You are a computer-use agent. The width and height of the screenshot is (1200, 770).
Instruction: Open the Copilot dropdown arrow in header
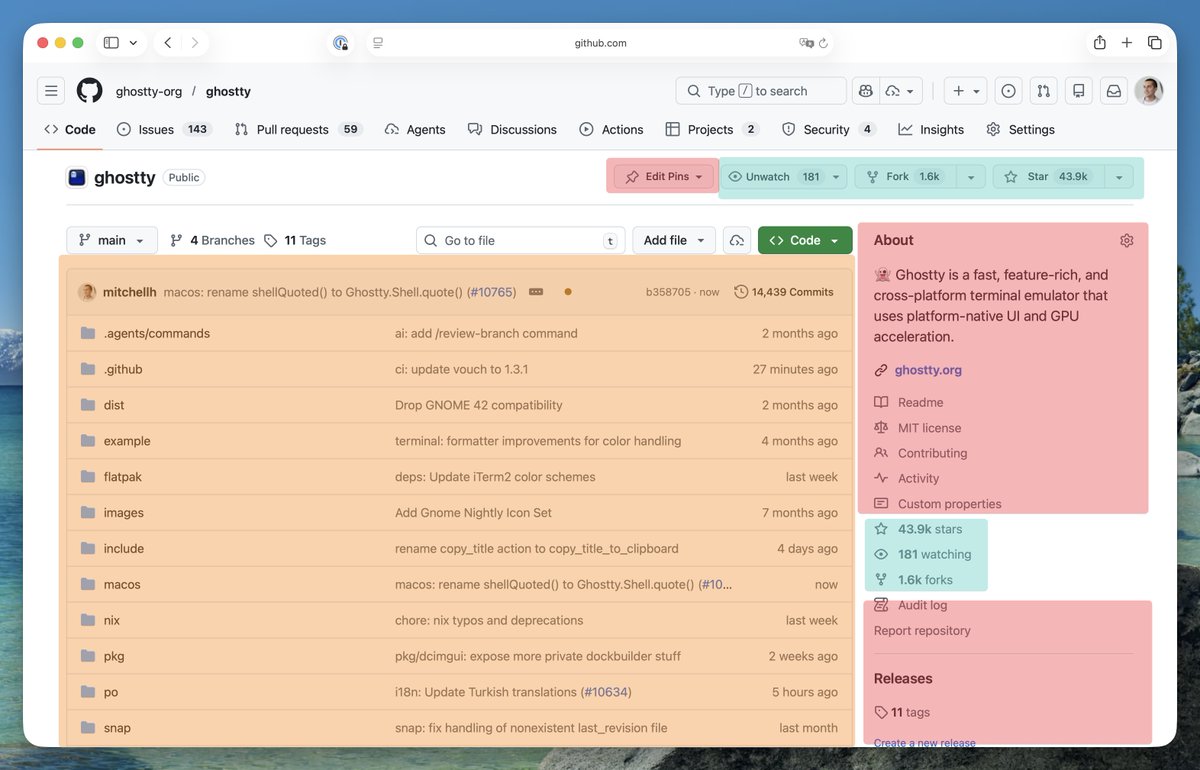pyautogui.click(x=902, y=91)
